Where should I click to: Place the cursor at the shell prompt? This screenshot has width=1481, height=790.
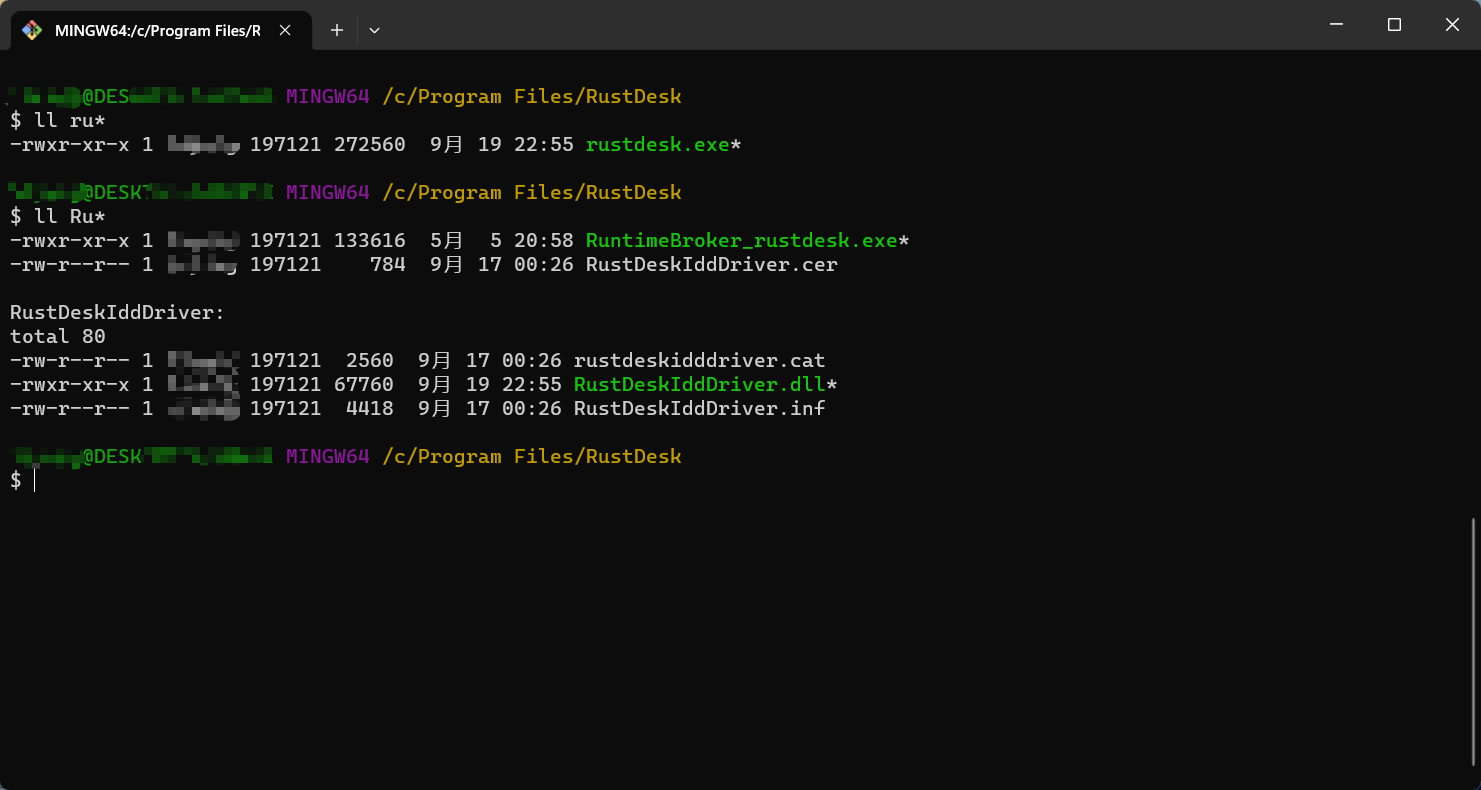33,480
